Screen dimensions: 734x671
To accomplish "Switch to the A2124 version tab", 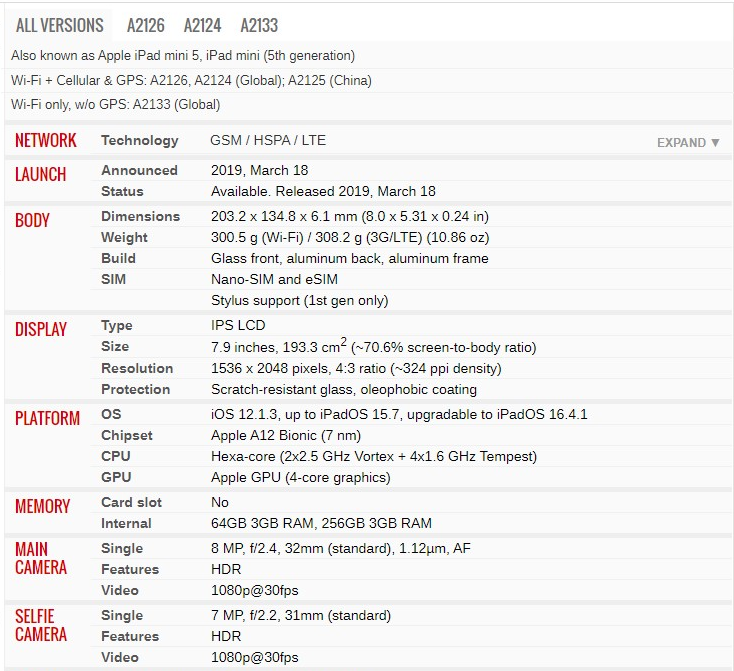I will 202,25.
